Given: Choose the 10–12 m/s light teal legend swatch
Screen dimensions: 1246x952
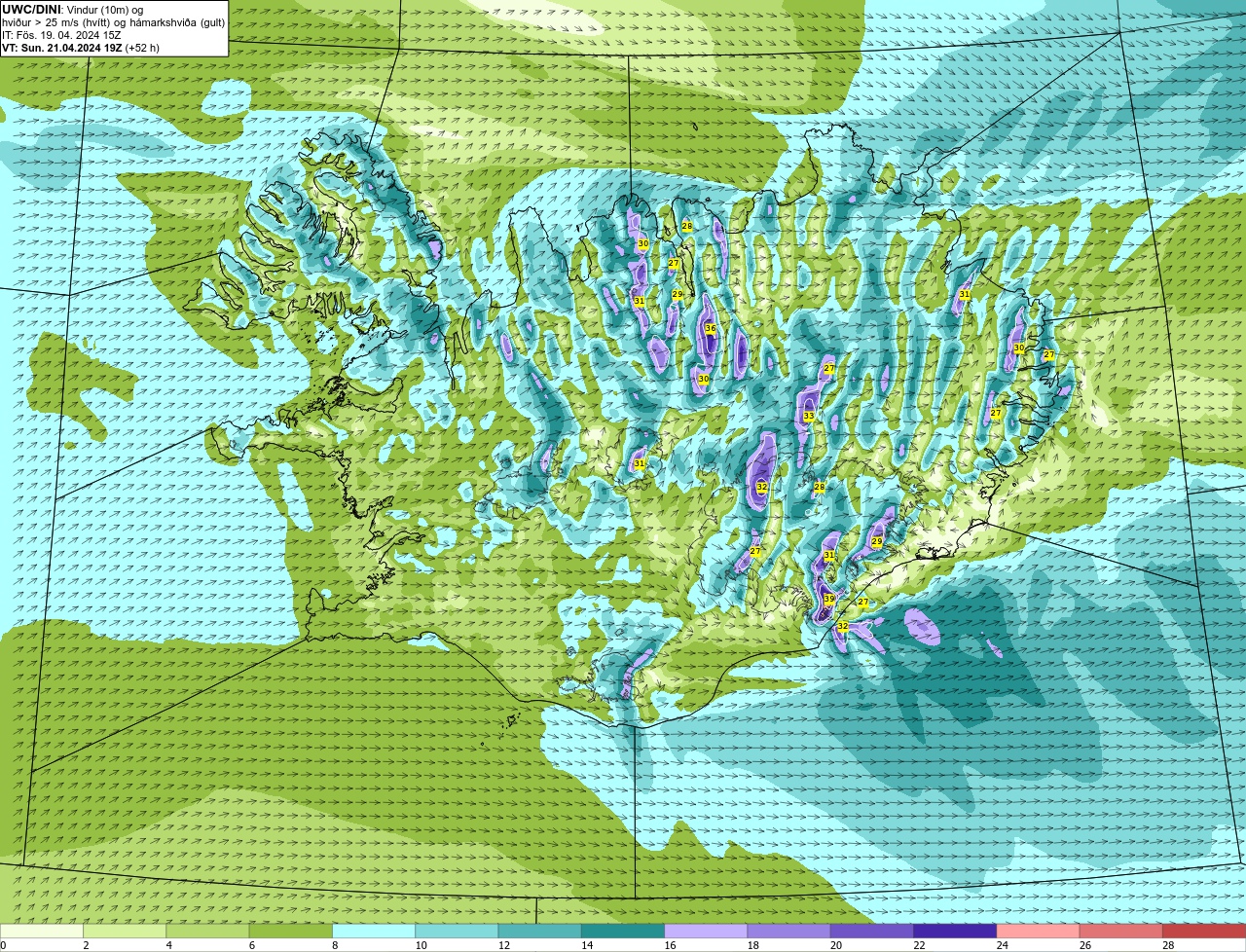Looking at the screenshot, I should coord(457,932).
